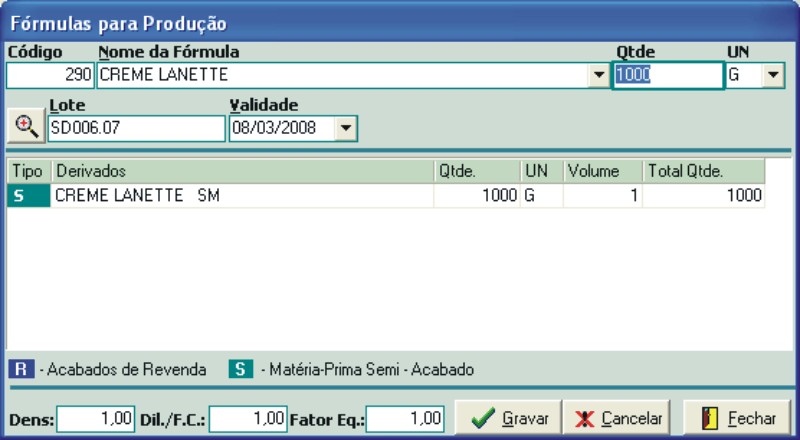The image size is (800, 440).
Task: Click the Volume cell showing 1
Action: [x=603, y=195]
